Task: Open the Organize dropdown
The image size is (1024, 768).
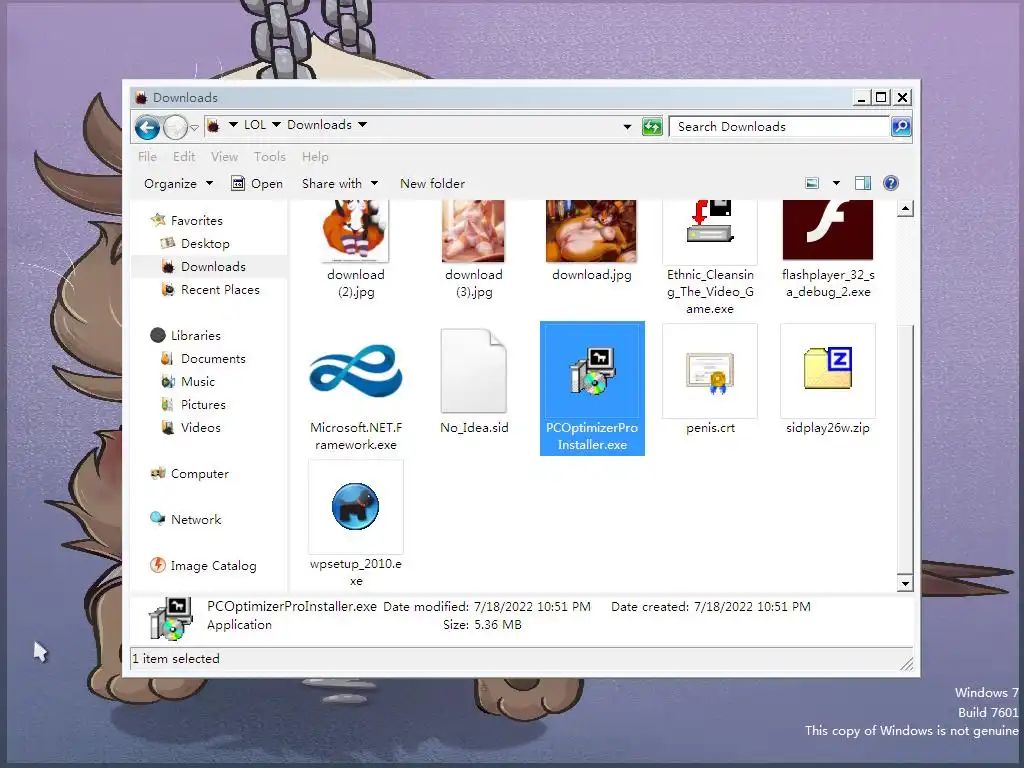Action: click(x=178, y=184)
